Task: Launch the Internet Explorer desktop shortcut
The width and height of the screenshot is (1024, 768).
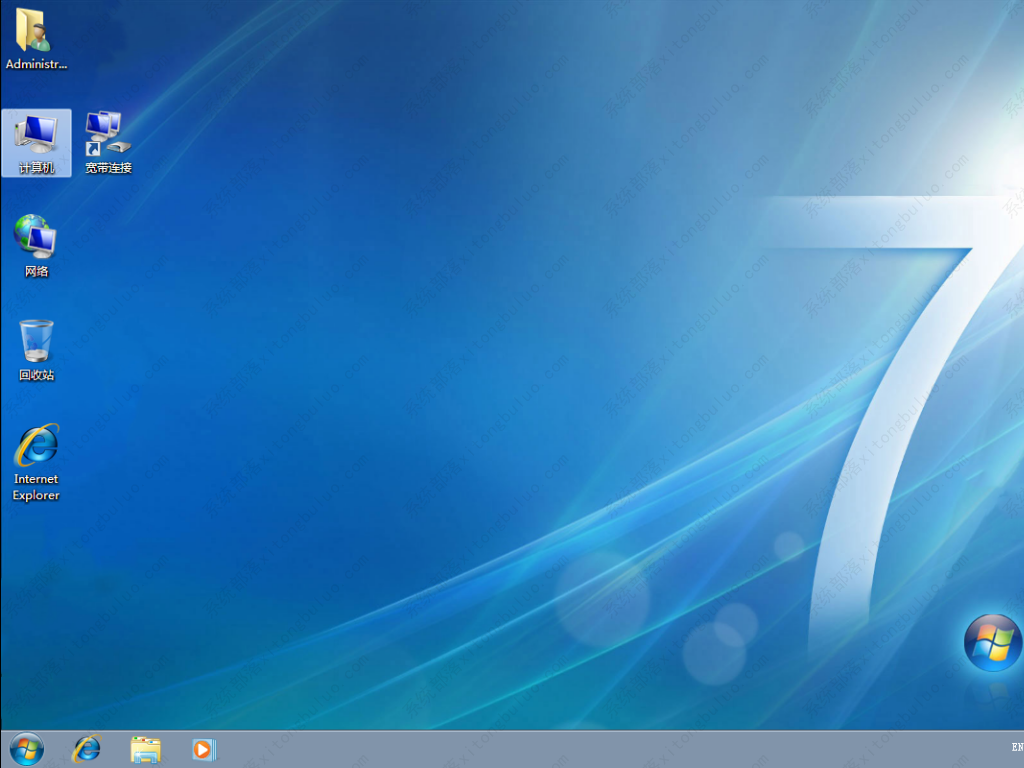Action: tap(36, 445)
